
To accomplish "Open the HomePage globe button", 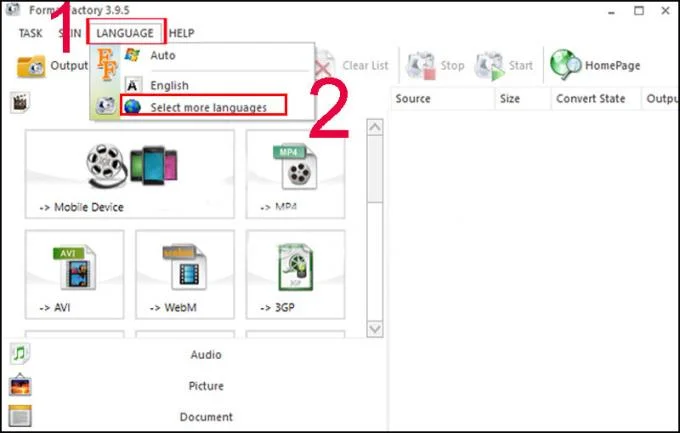I will coord(595,65).
